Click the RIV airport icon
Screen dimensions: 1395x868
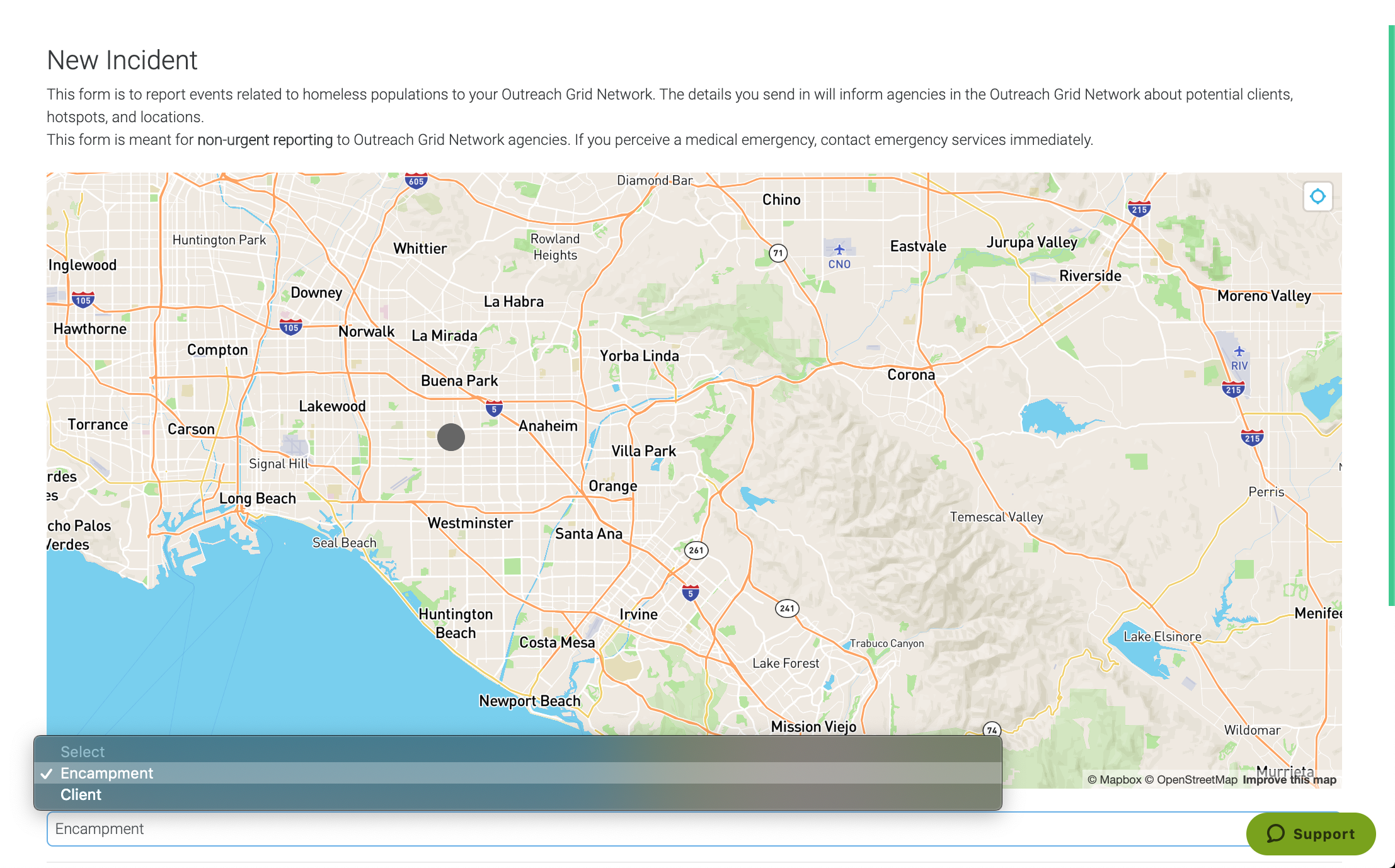[1239, 351]
